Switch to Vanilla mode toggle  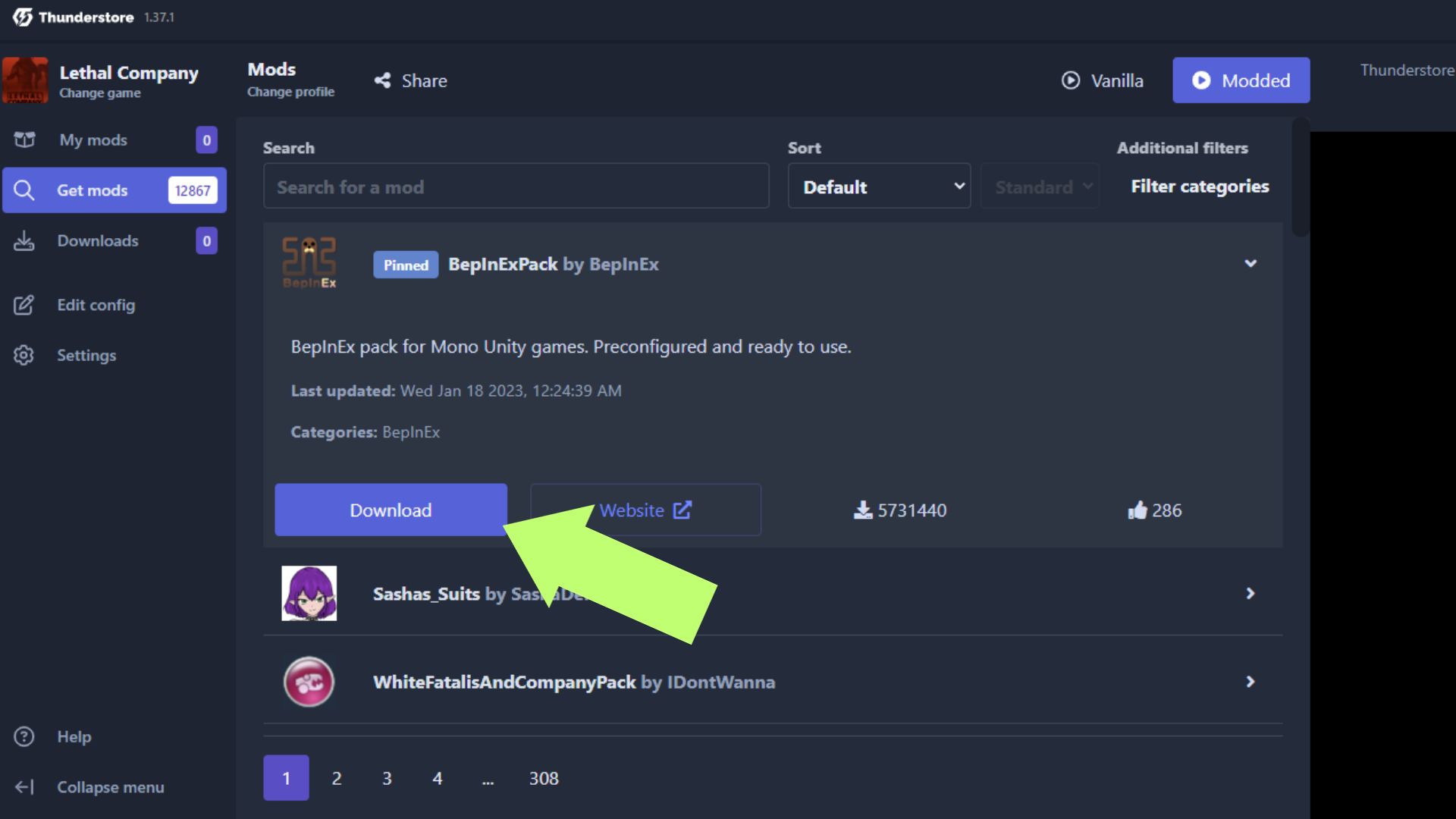(1104, 80)
